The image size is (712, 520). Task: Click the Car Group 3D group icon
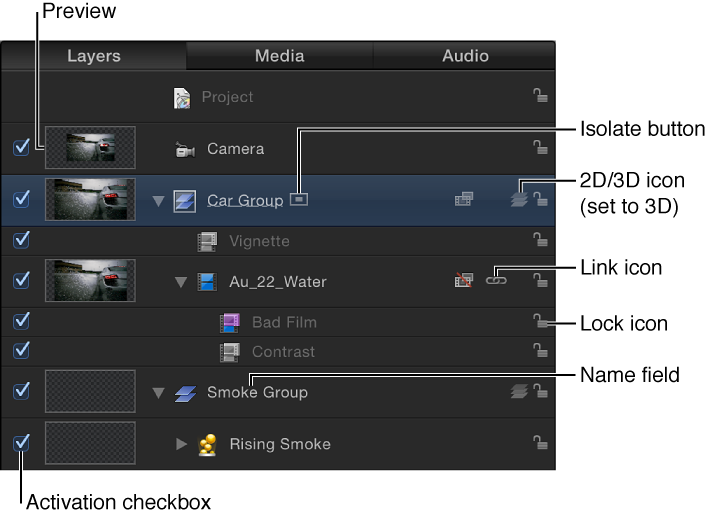(185, 201)
